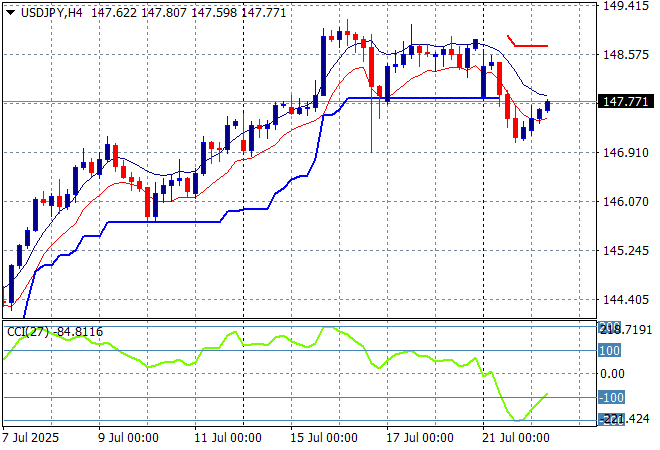The image size is (660, 450).
Task: Click the 17 Jul 00:00 date label
Action: click(x=420, y=437)
